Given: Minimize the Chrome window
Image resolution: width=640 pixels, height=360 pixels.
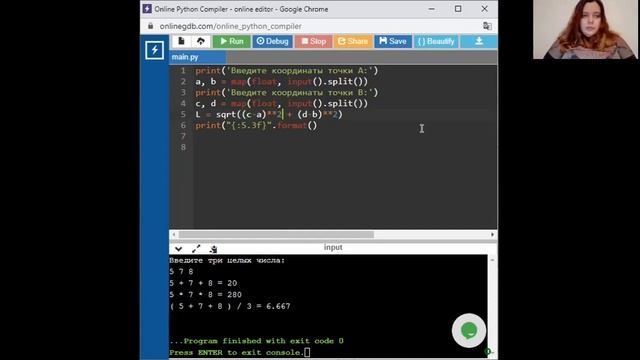Looking at the screenshot, I should point(431,9).
